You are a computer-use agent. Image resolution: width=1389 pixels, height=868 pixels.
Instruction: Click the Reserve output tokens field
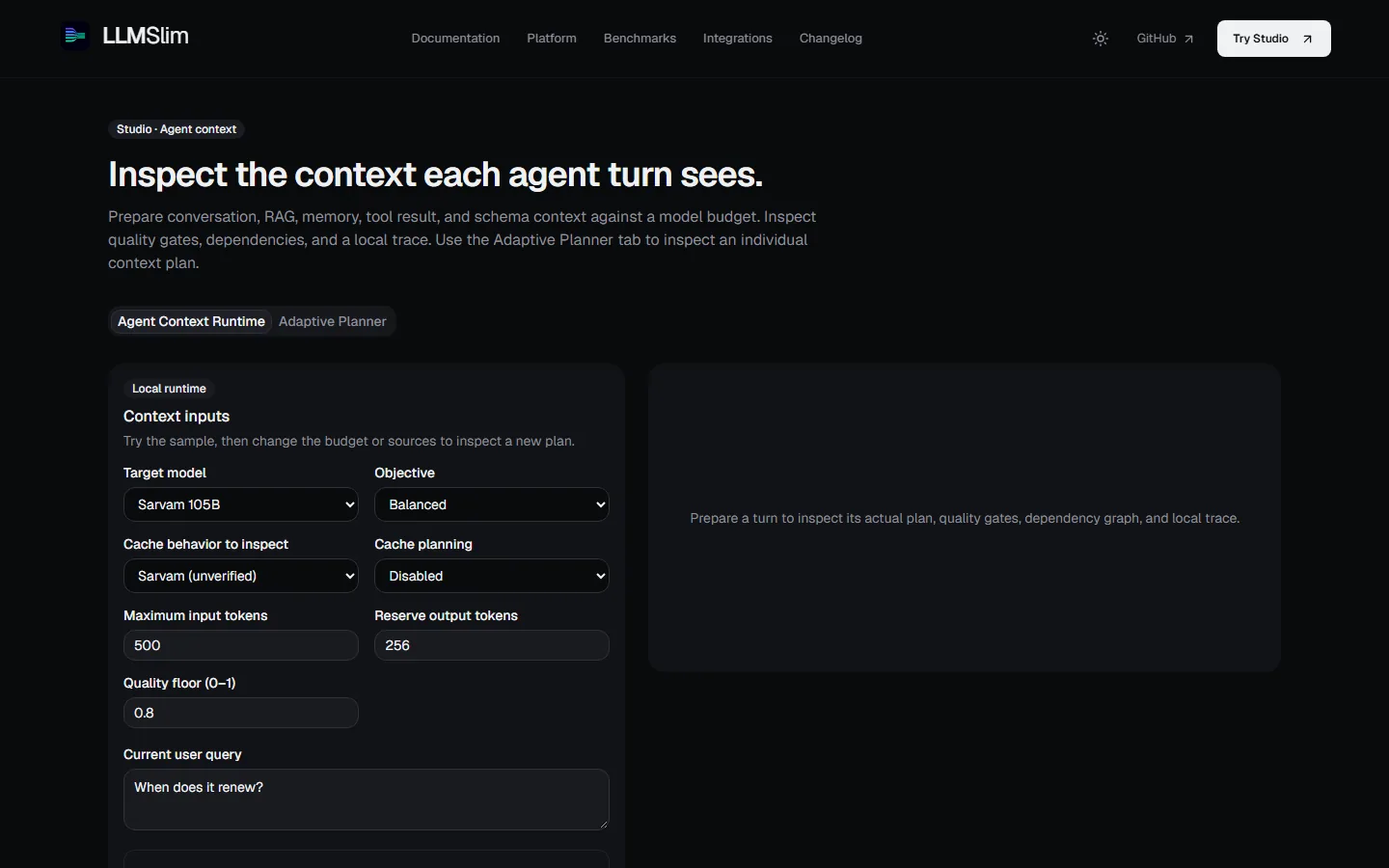[x=492, y=645]
